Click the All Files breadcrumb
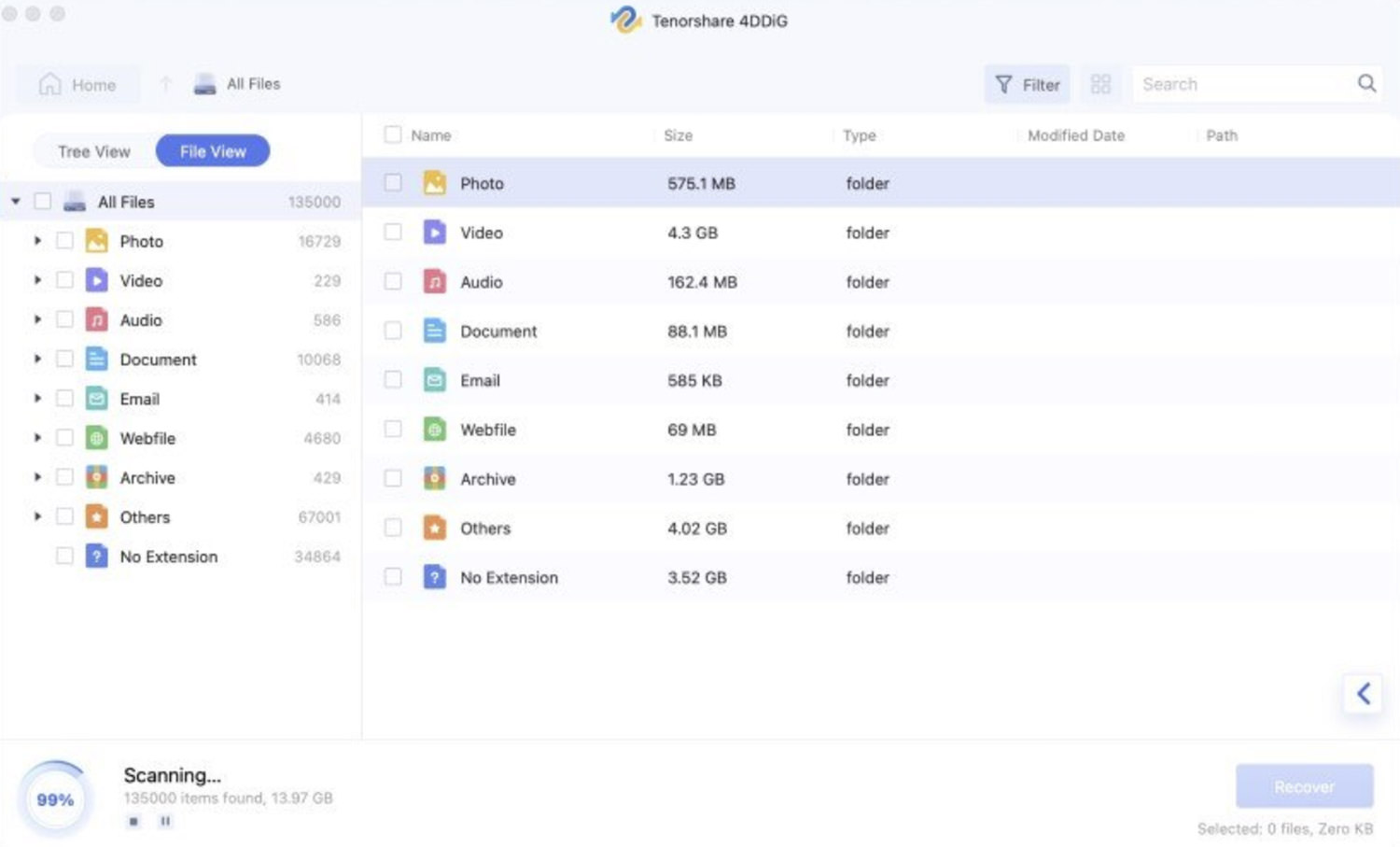The width and height of the screenshot is (1400, 847). coord(237,84)
